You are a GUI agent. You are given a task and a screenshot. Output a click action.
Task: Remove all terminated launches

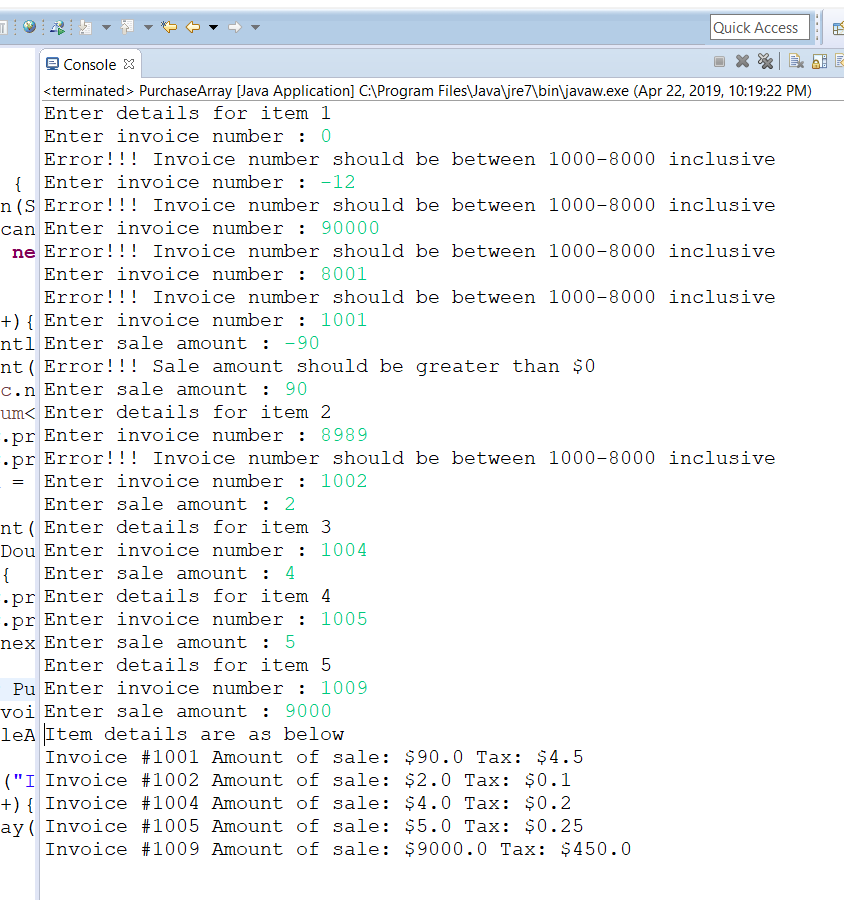click(764, 61)
